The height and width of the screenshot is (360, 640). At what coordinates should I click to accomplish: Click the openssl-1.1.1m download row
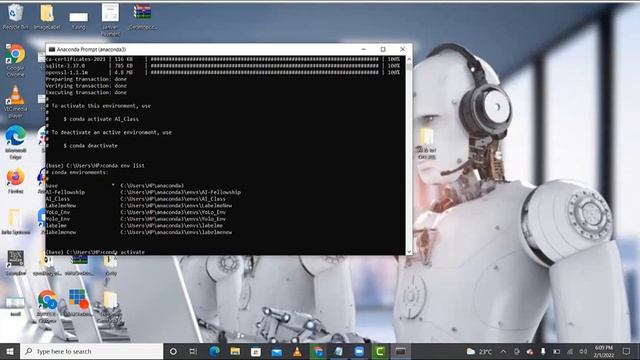click(223, 73)
